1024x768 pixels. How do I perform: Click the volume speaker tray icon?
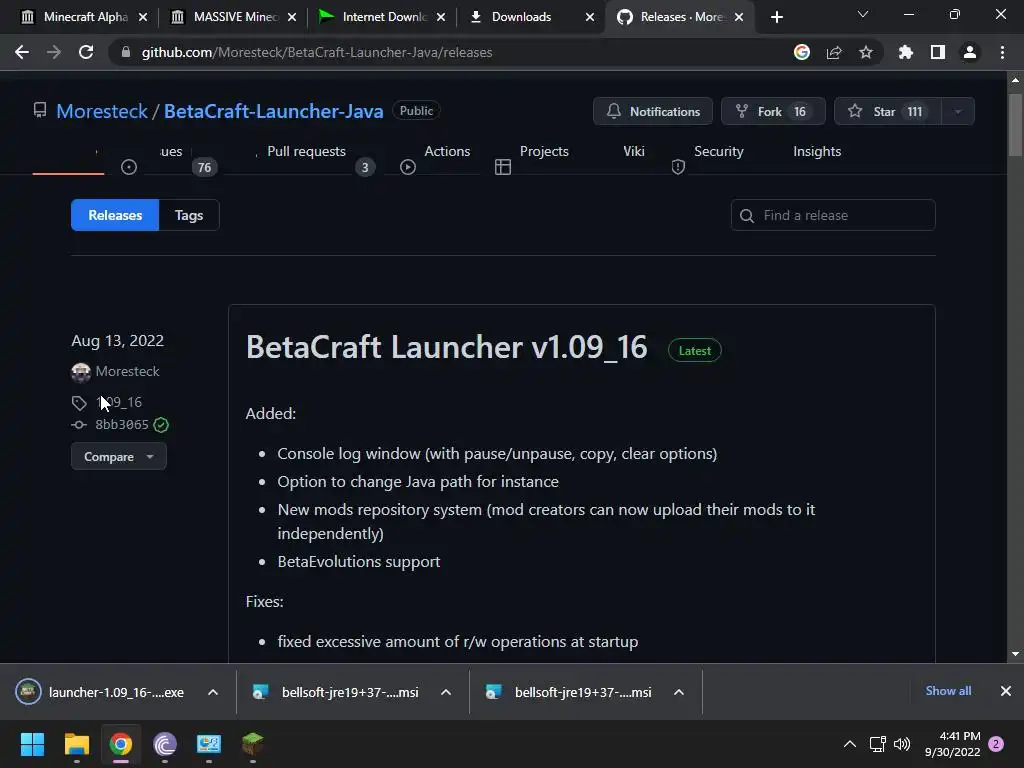[x=902, y=744]
